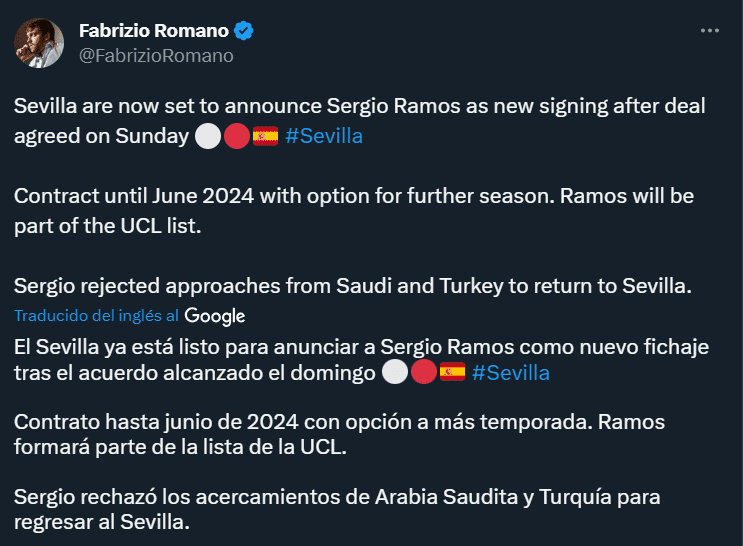Click the white circle emoji in the English text

(x=207, y=136)
